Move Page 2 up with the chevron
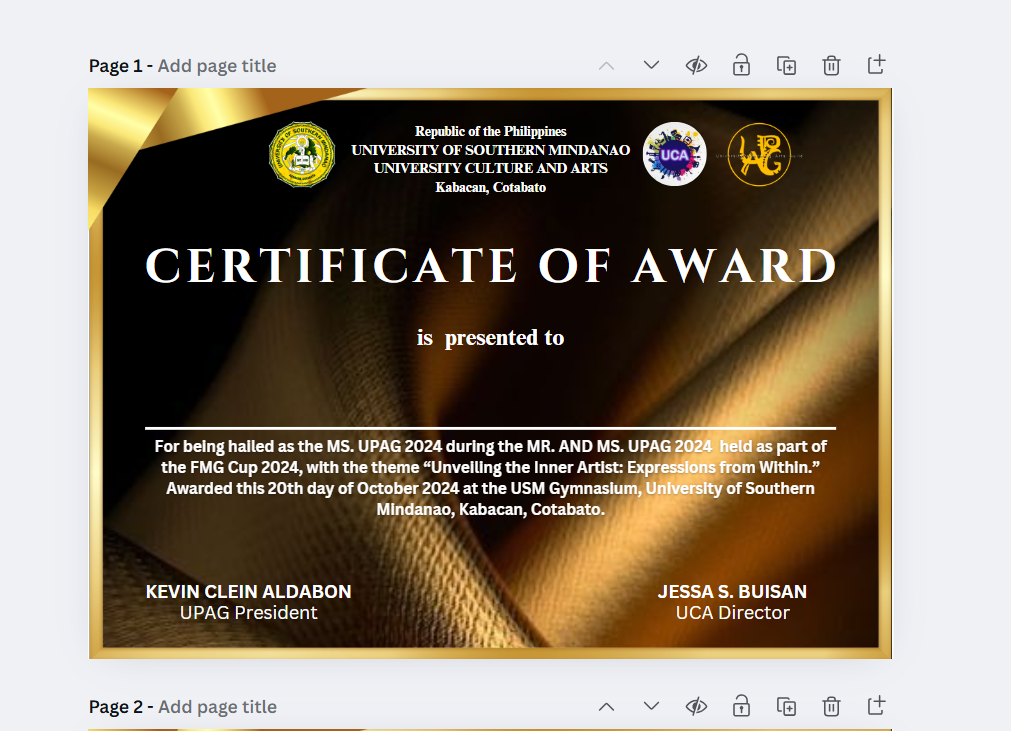The width and height of the screenshot is (1011, 731). tap(606, 707)
